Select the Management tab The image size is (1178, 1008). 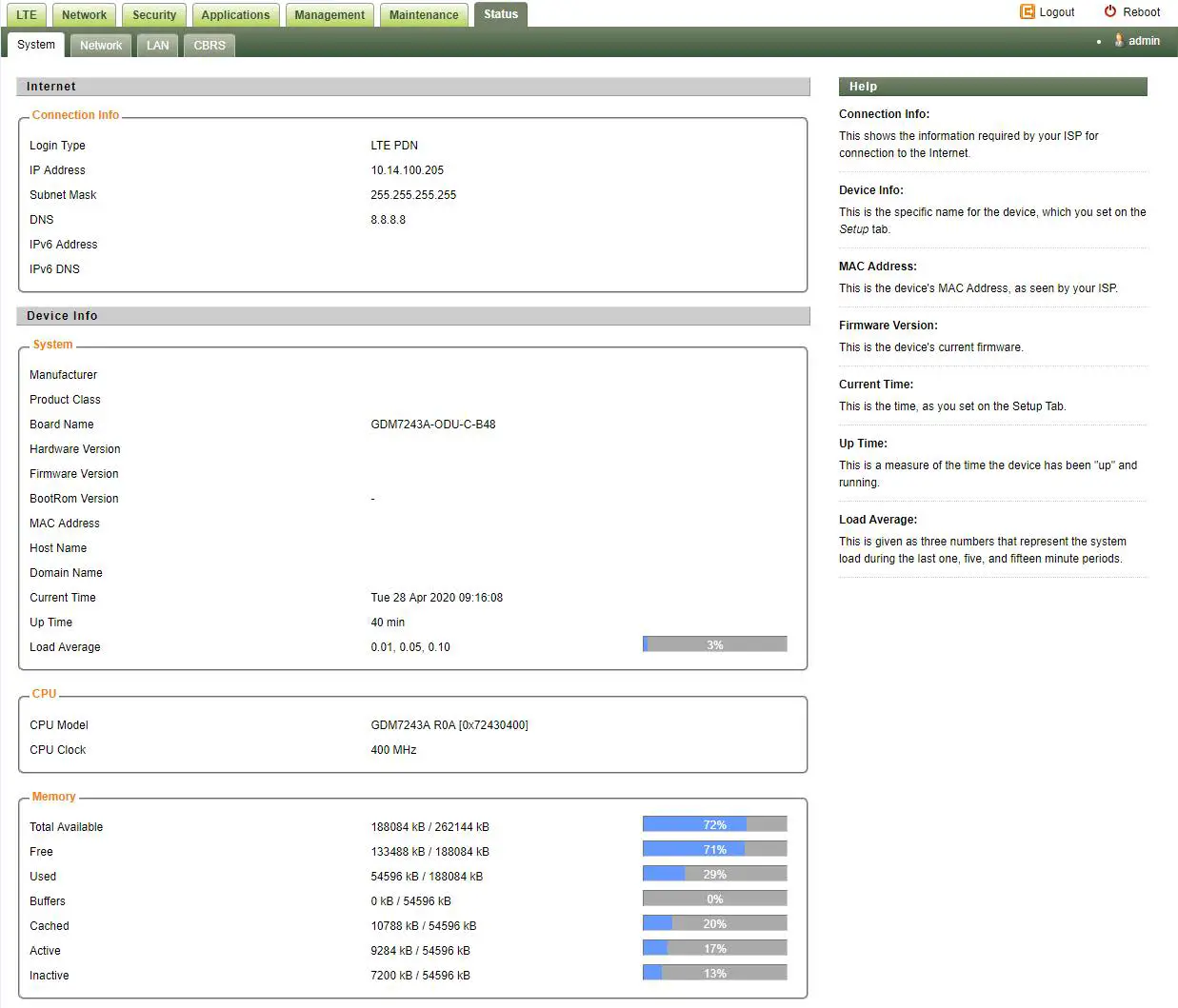[x=329, y=15]
